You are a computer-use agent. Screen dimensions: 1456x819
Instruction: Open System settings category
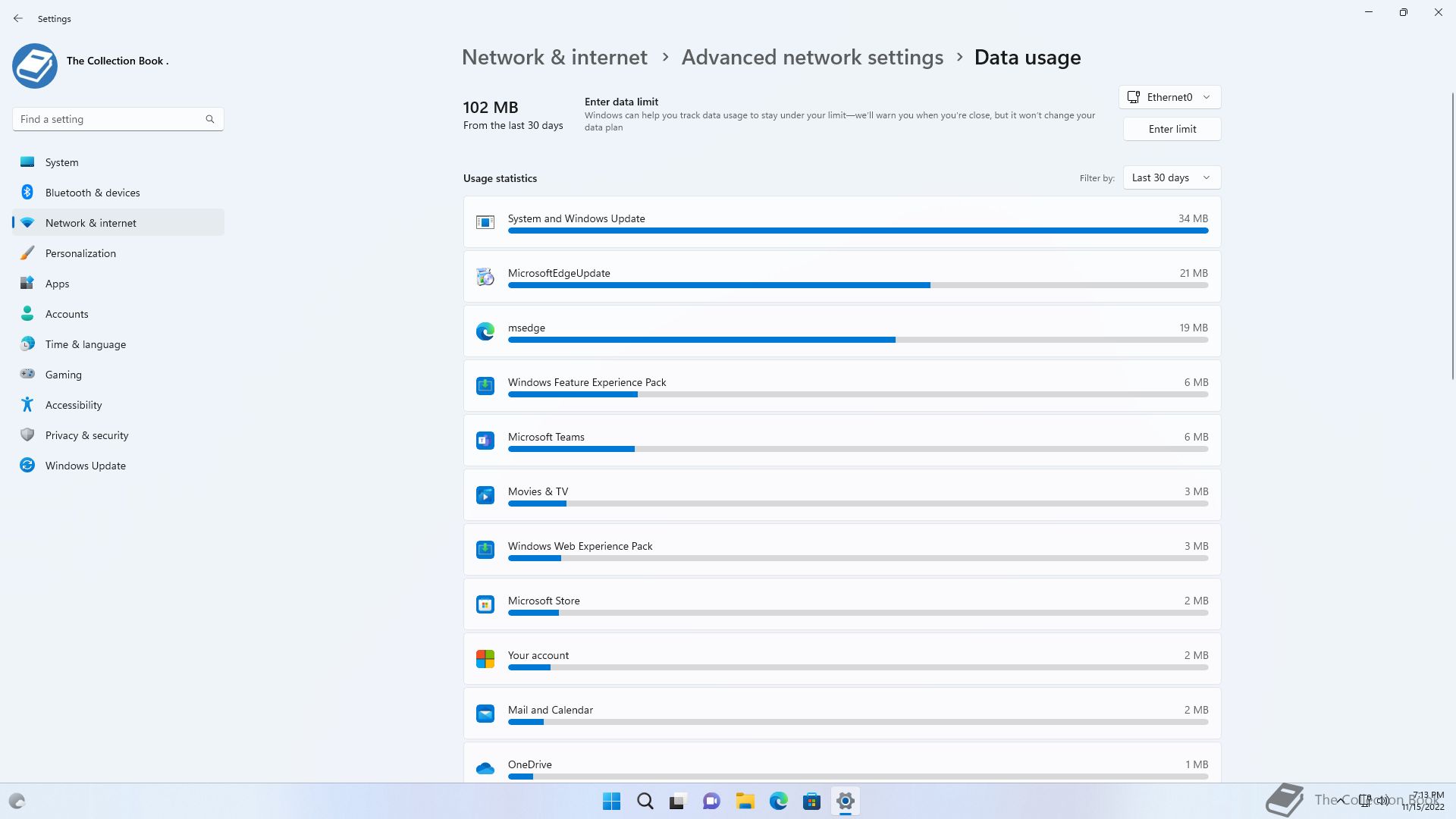click(118, 162)
